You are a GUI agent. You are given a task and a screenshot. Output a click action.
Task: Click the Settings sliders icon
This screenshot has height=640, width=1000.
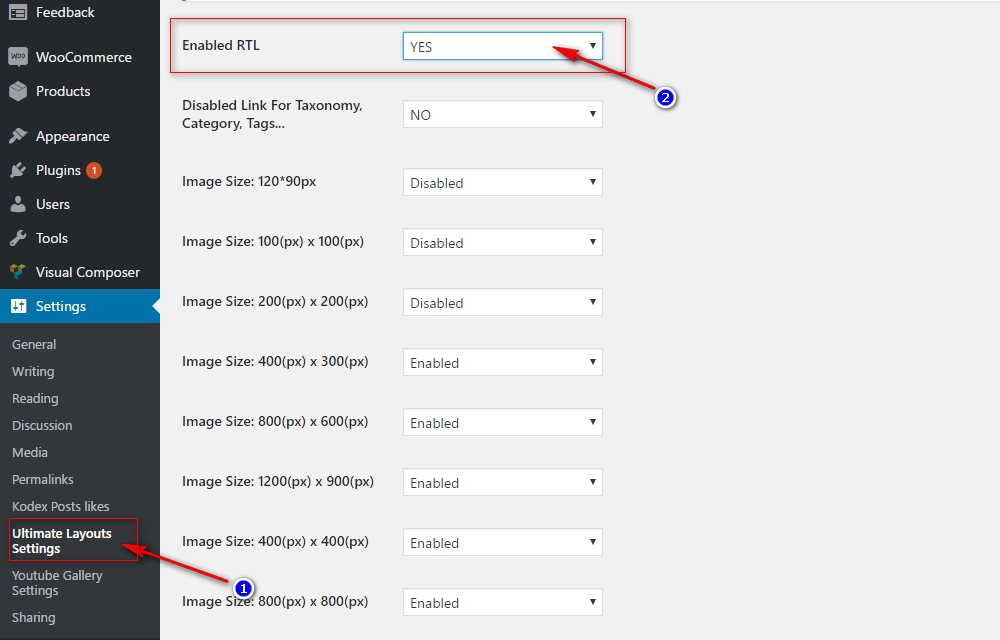(x=18, y=306)
